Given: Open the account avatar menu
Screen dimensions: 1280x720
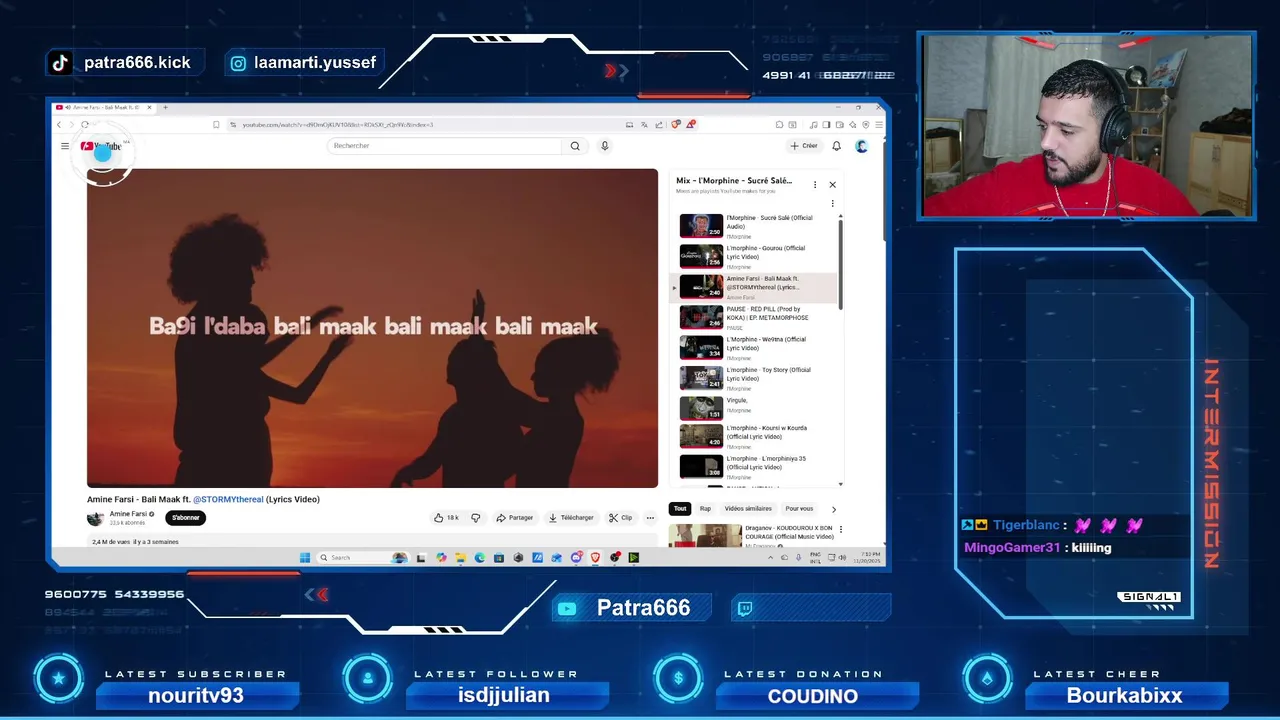Looking at the screenshot, I should (x=861, y=146).
